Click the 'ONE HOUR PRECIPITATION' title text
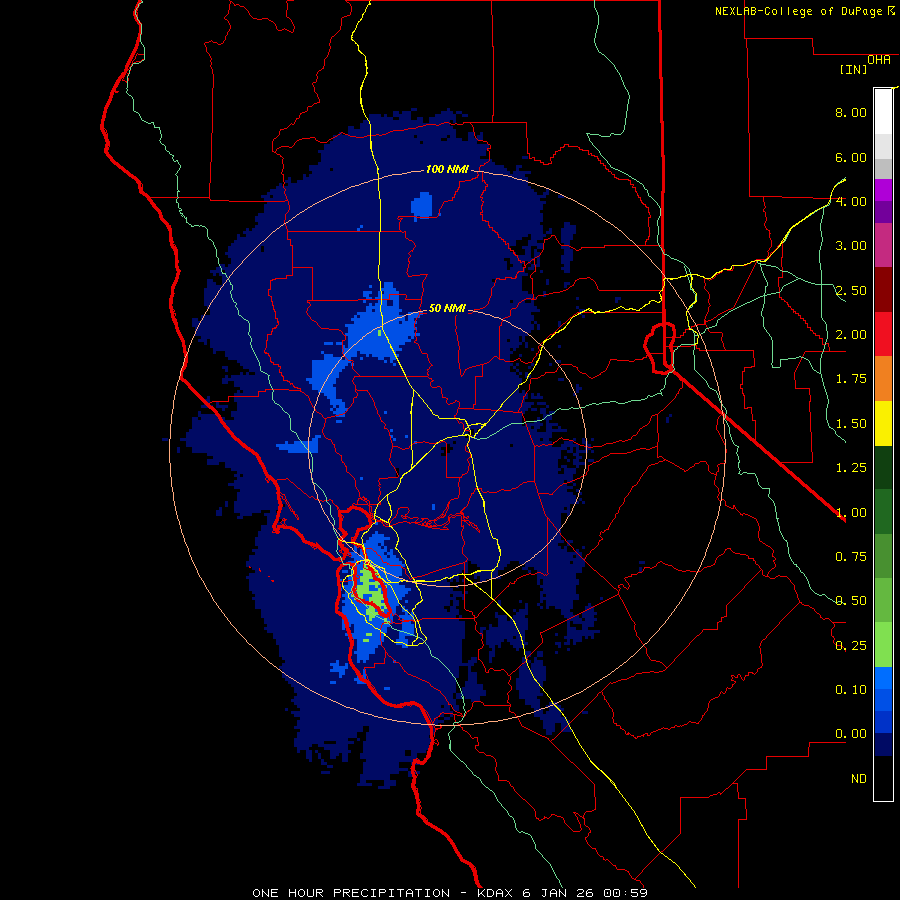900x900 pixels. point(351,893)
